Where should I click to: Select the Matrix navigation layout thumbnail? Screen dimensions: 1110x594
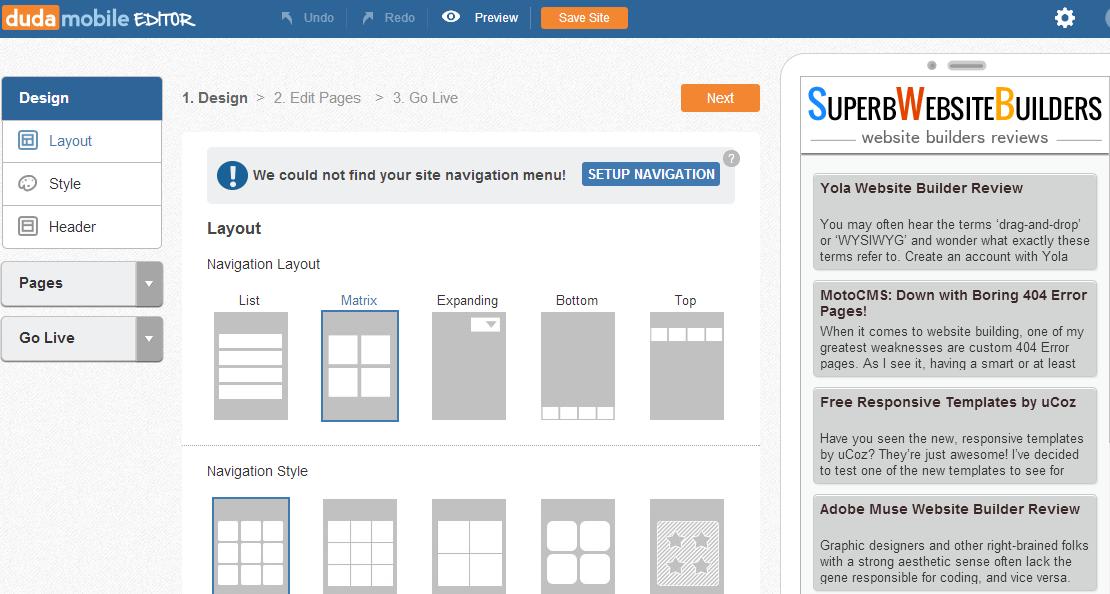click(360, 366)
